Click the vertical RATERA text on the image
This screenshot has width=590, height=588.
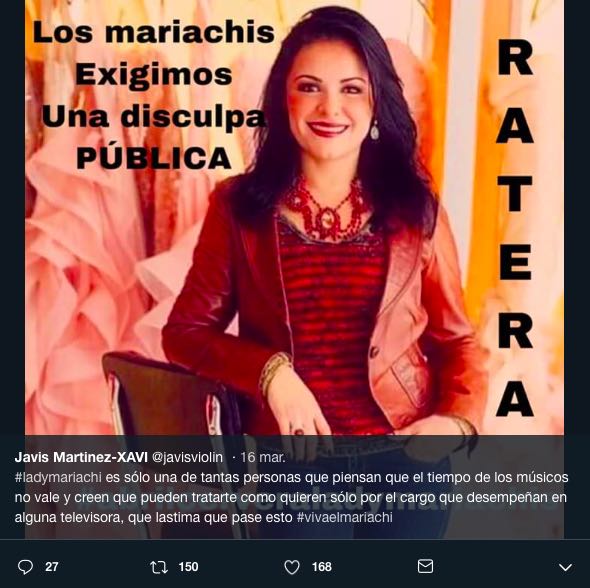(x=515, y=232)
